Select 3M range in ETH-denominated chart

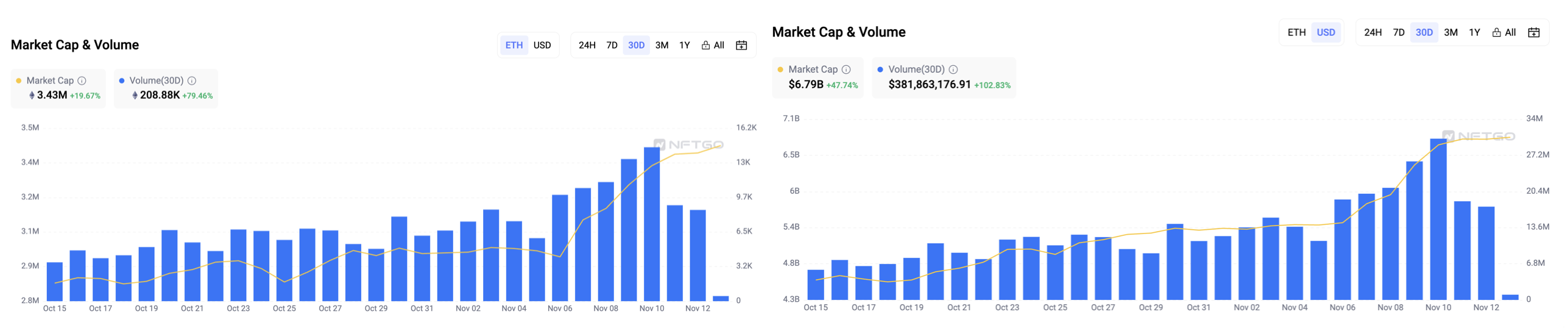coord(662,45)
